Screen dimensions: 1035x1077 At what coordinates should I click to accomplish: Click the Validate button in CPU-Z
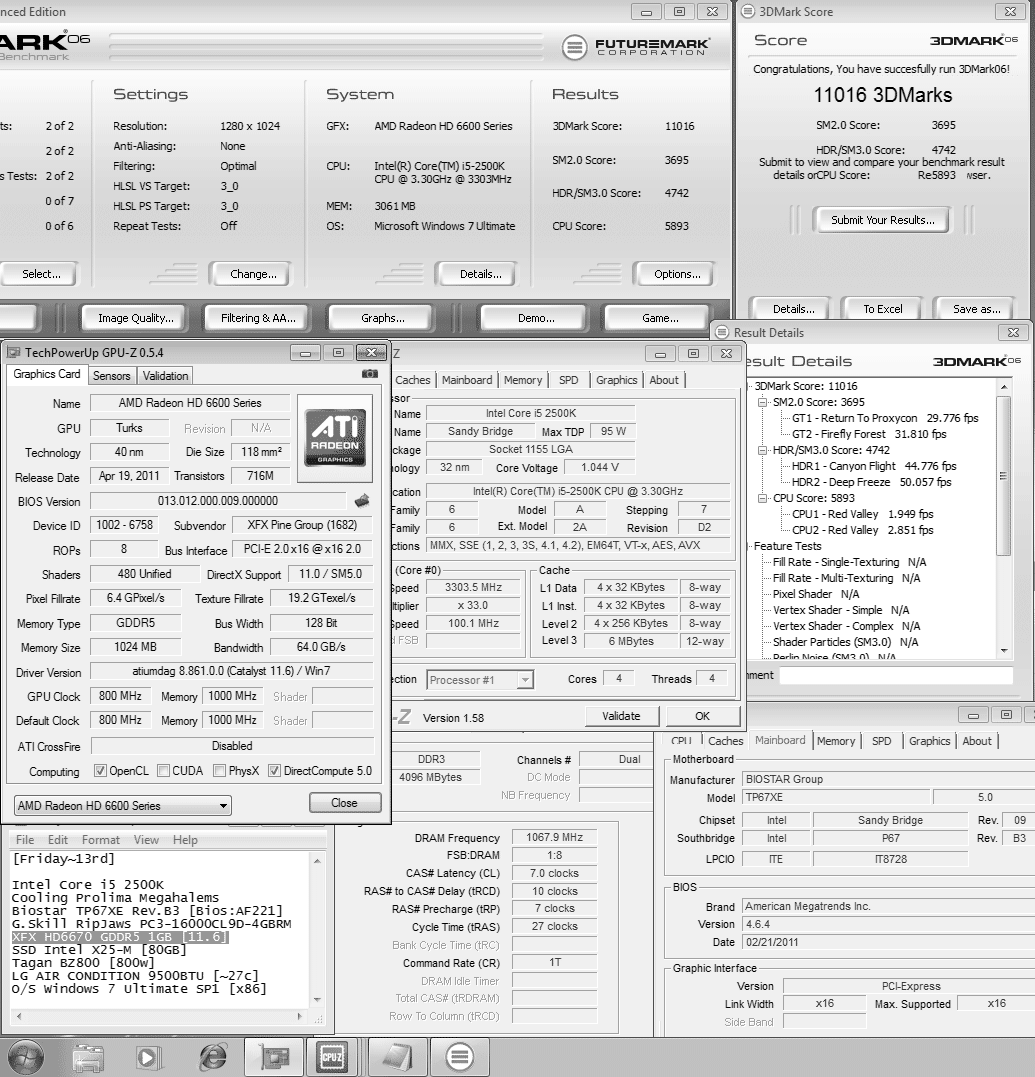click(621, 716)
